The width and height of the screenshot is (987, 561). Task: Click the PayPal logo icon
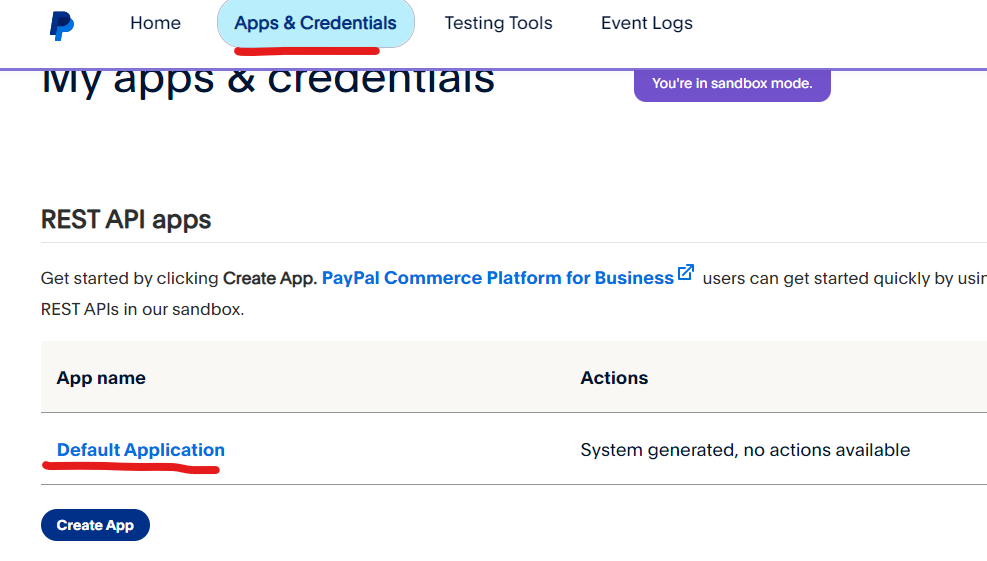point(62,24)
